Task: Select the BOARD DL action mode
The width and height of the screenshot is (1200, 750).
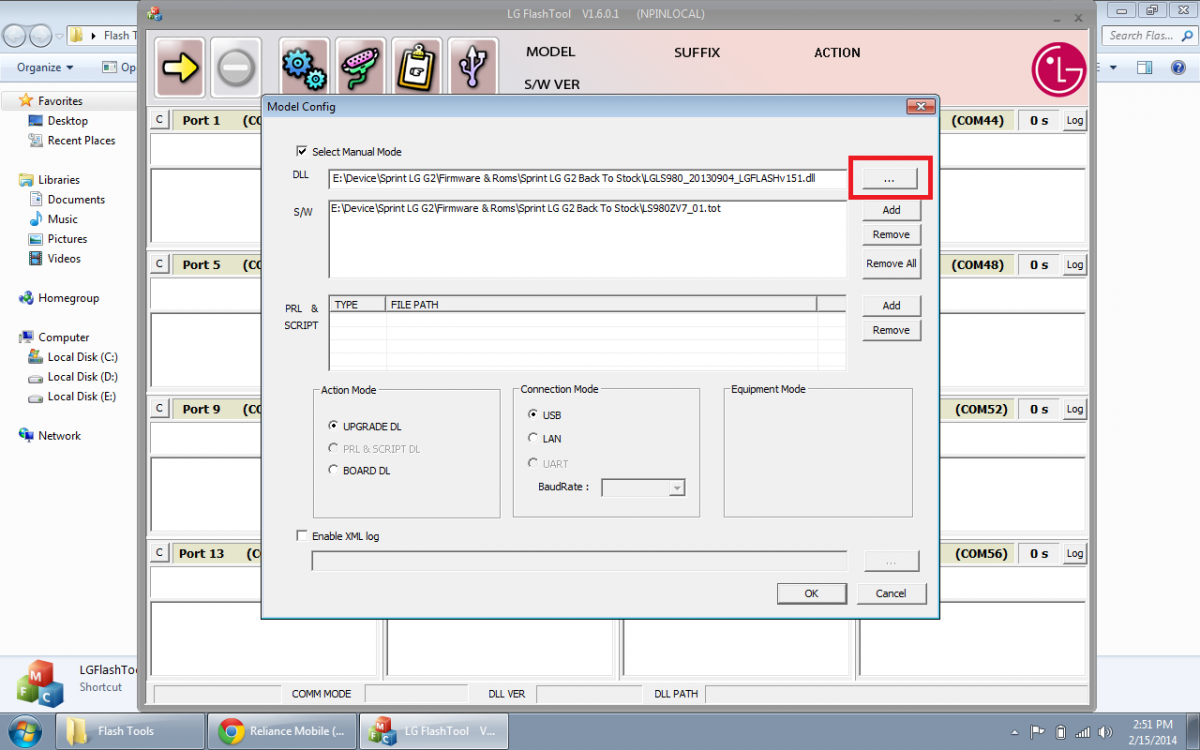Action: (334, 470)
